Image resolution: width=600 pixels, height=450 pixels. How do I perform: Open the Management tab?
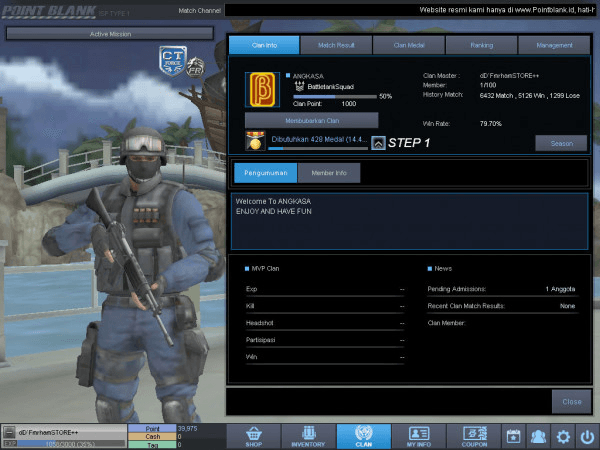point(554,45)
